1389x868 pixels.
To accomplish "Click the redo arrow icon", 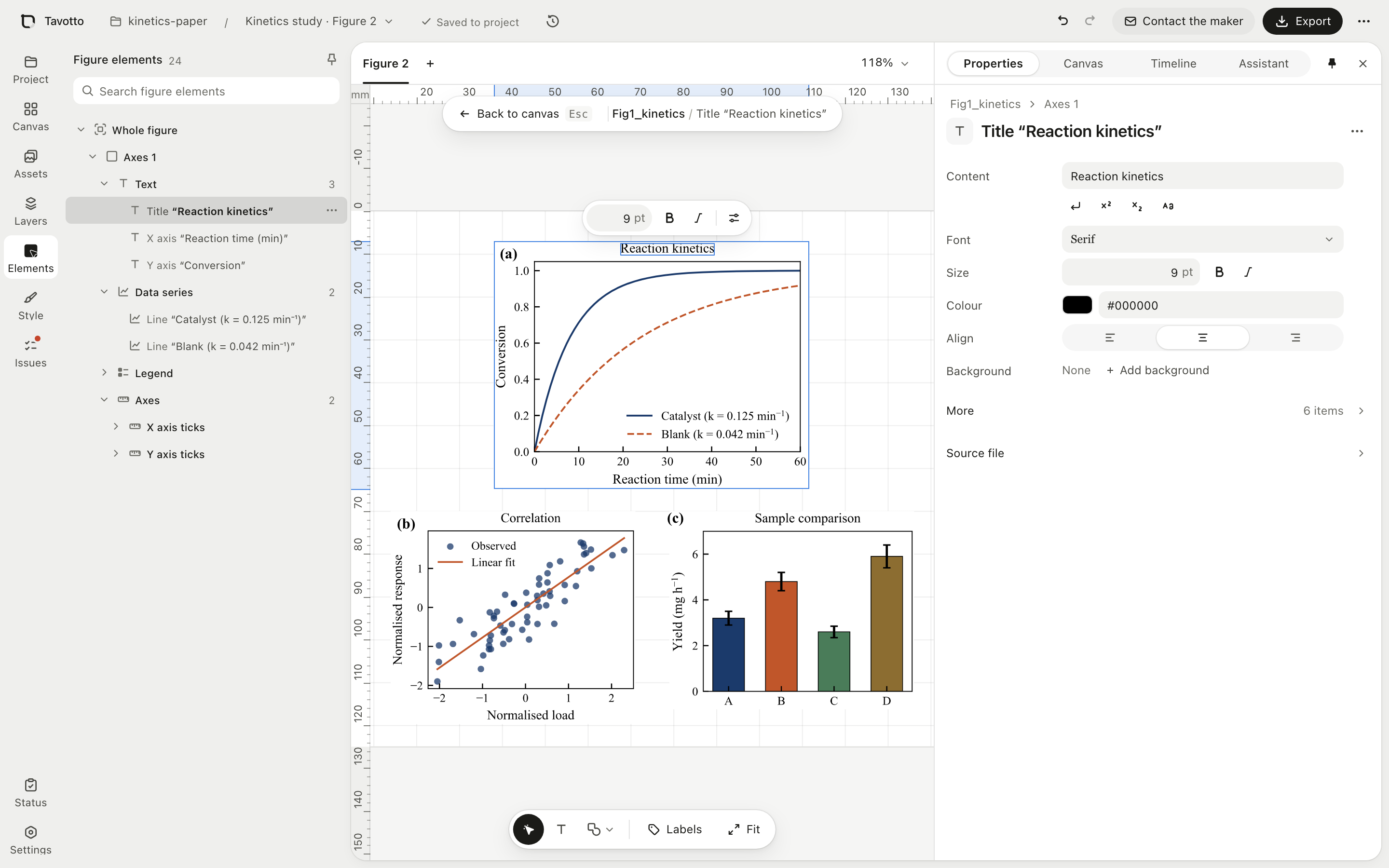I will click(x=1089, y=21).
